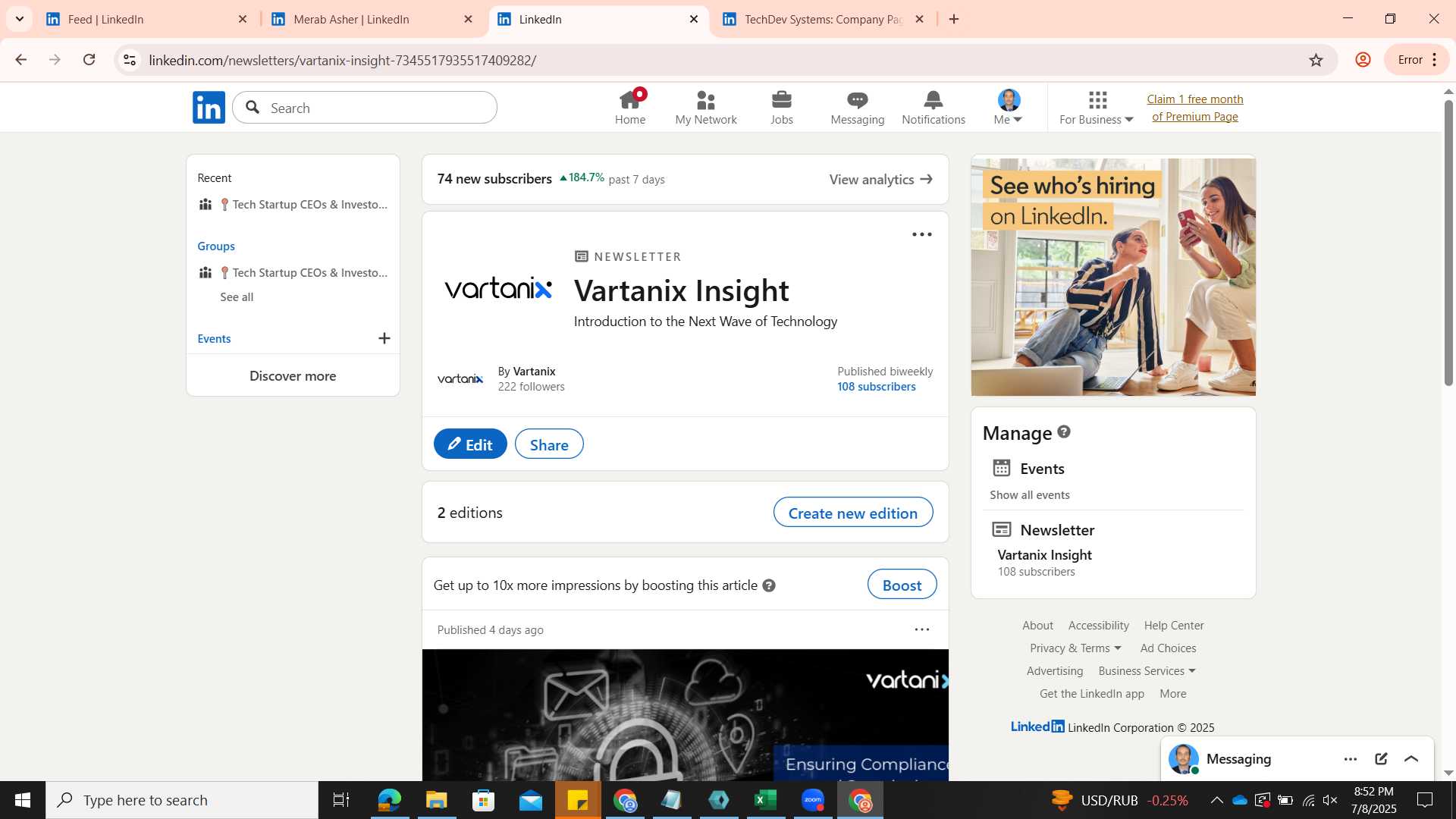The image size is (1456, 819).
Task: Show help for the Manage panel
Action: coord(1064,432)
